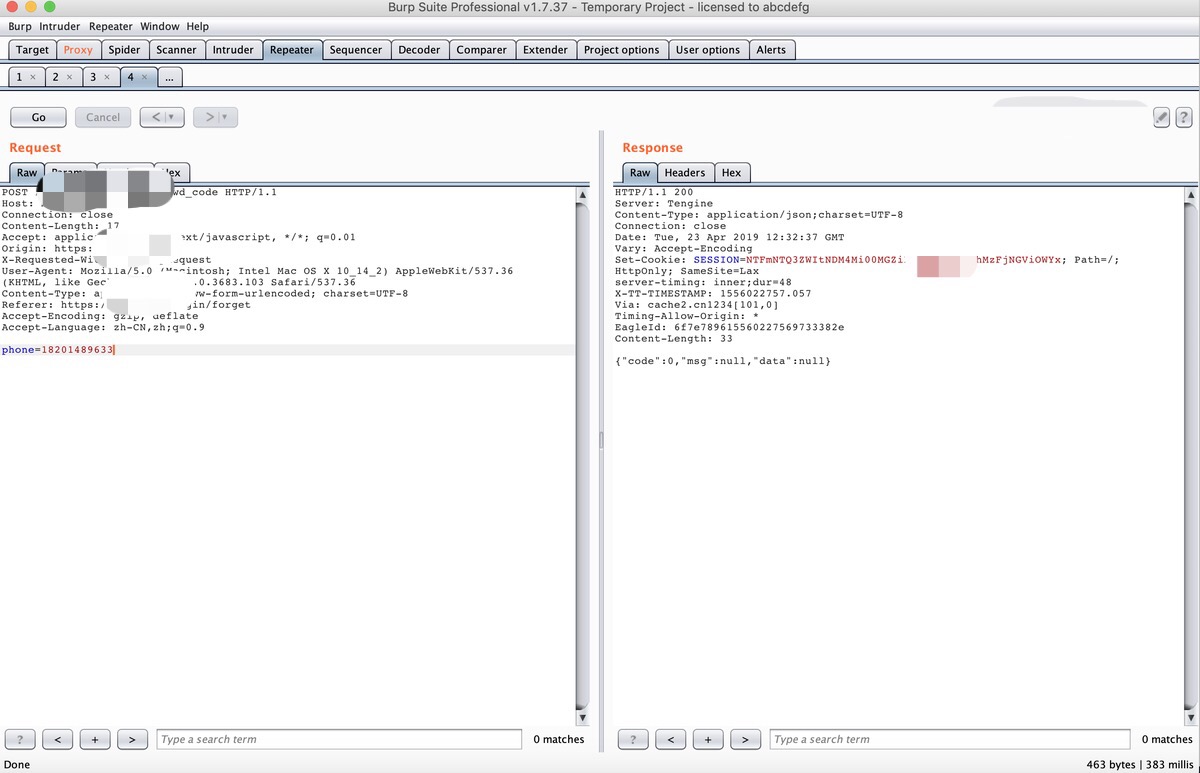Open the help question mark icon at top right
This screenshot has height=773, width=1200.
[1183, 117]
